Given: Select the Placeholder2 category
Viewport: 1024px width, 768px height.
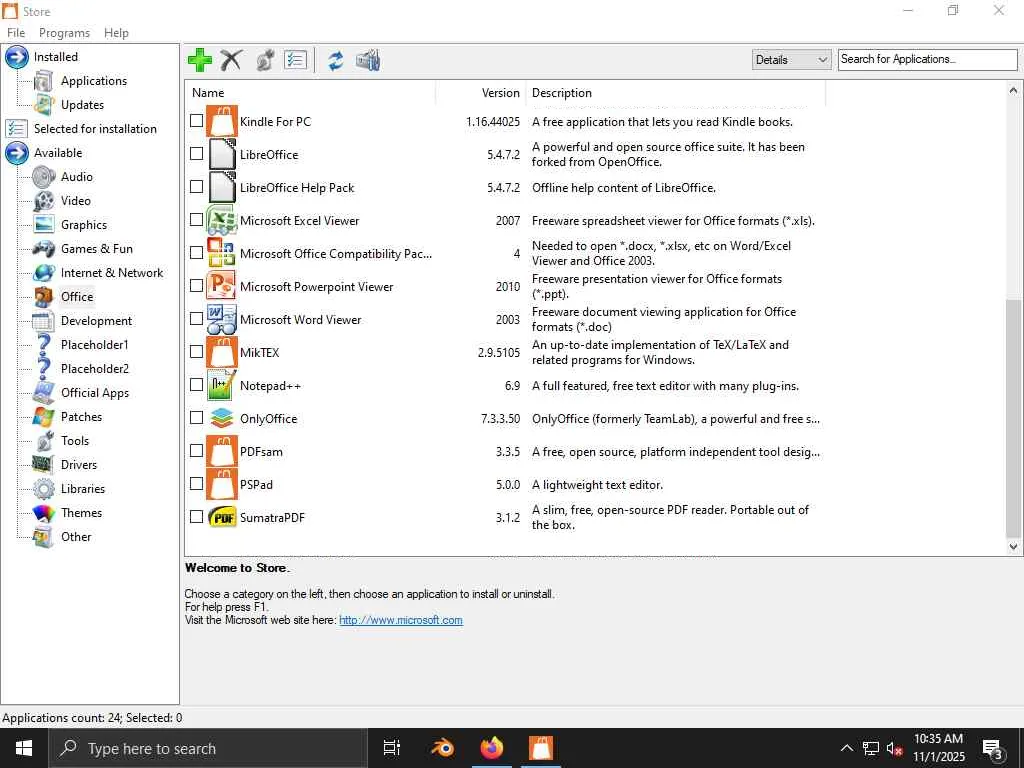Looking at the screenshot, I should click(x=95, y=369).
